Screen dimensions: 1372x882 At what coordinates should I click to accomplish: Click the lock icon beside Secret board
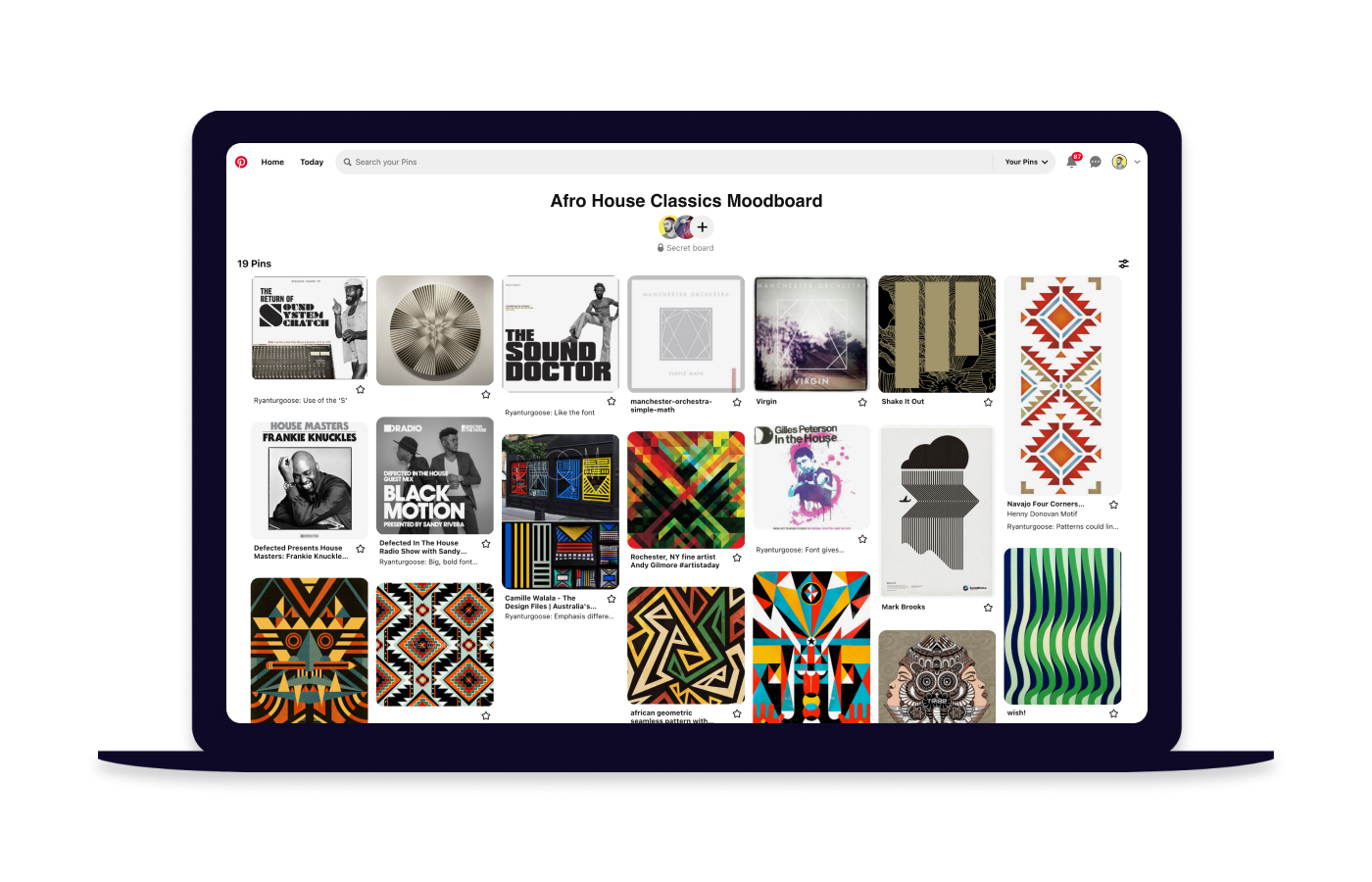coord(661,248)
